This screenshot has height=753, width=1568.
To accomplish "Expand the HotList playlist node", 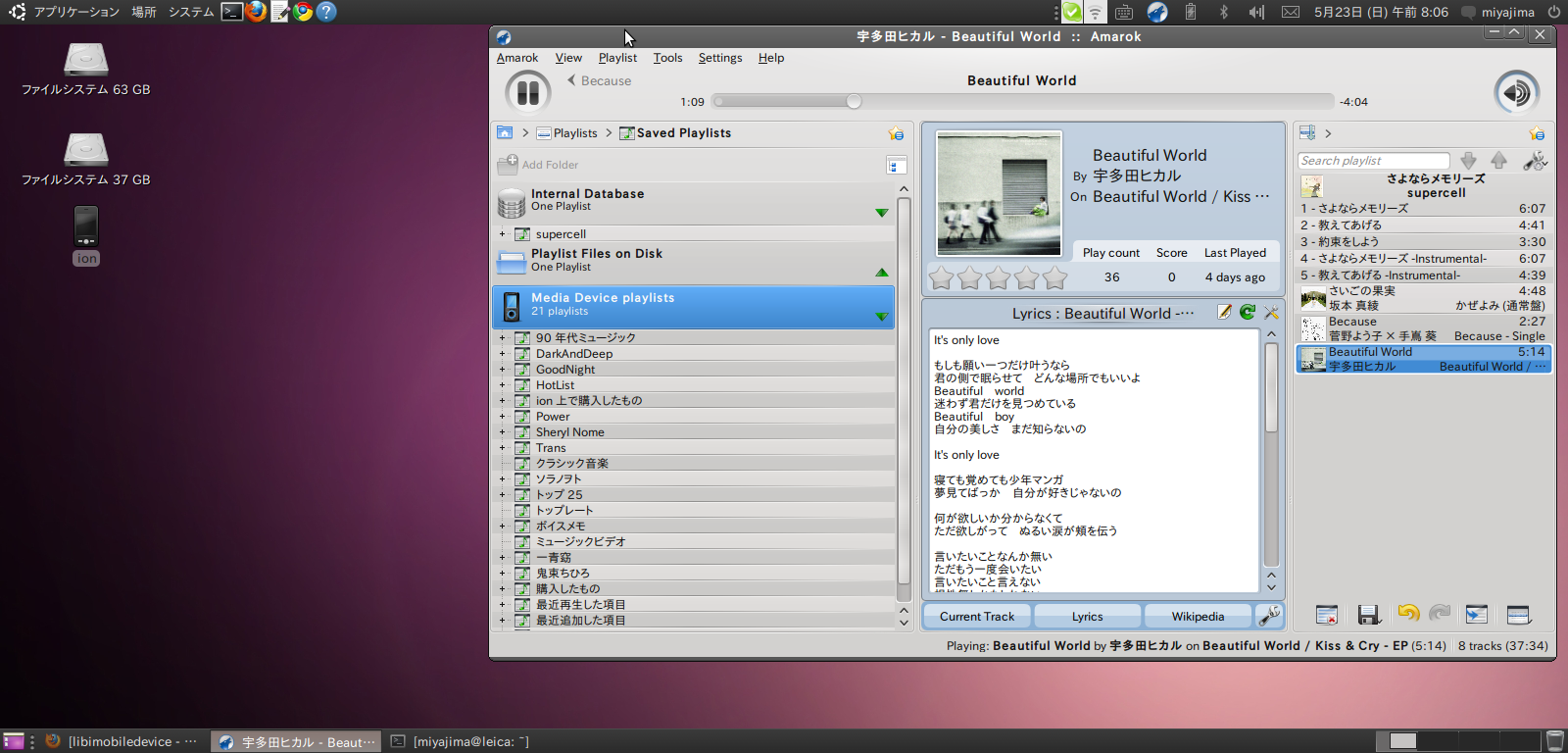I will pyautogui.click(x=502, y=385).
